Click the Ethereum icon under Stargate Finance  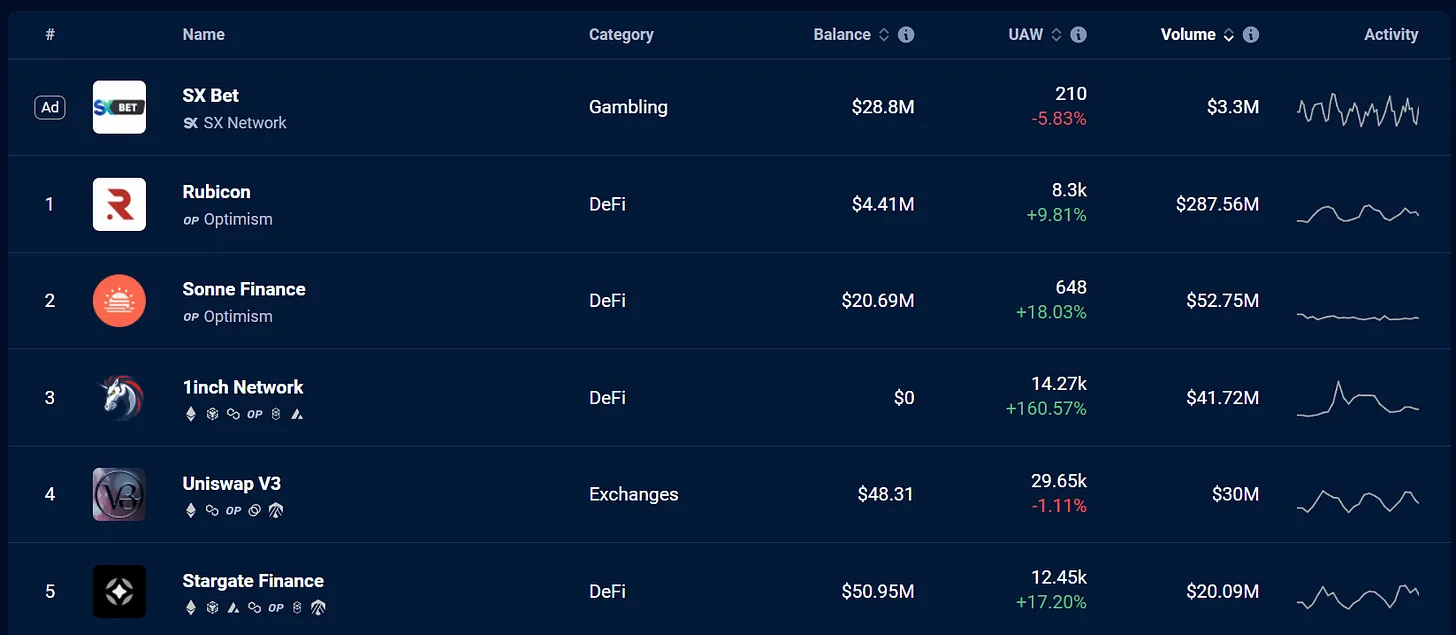tap(191, 607)
